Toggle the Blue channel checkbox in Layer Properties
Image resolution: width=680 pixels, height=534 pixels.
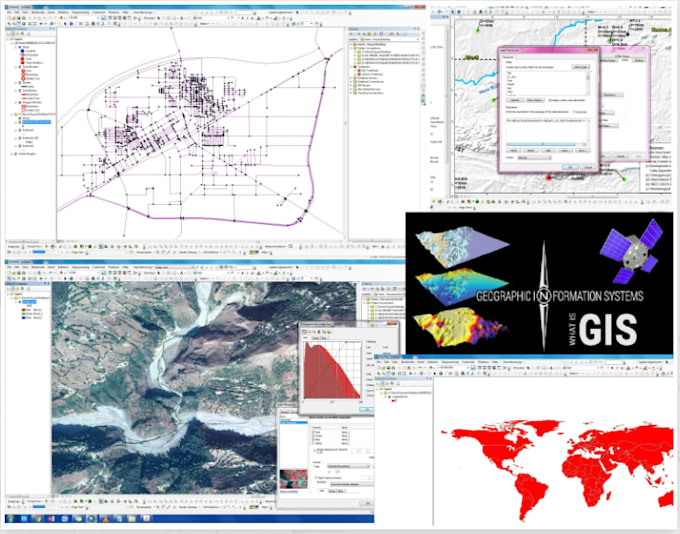313,439
